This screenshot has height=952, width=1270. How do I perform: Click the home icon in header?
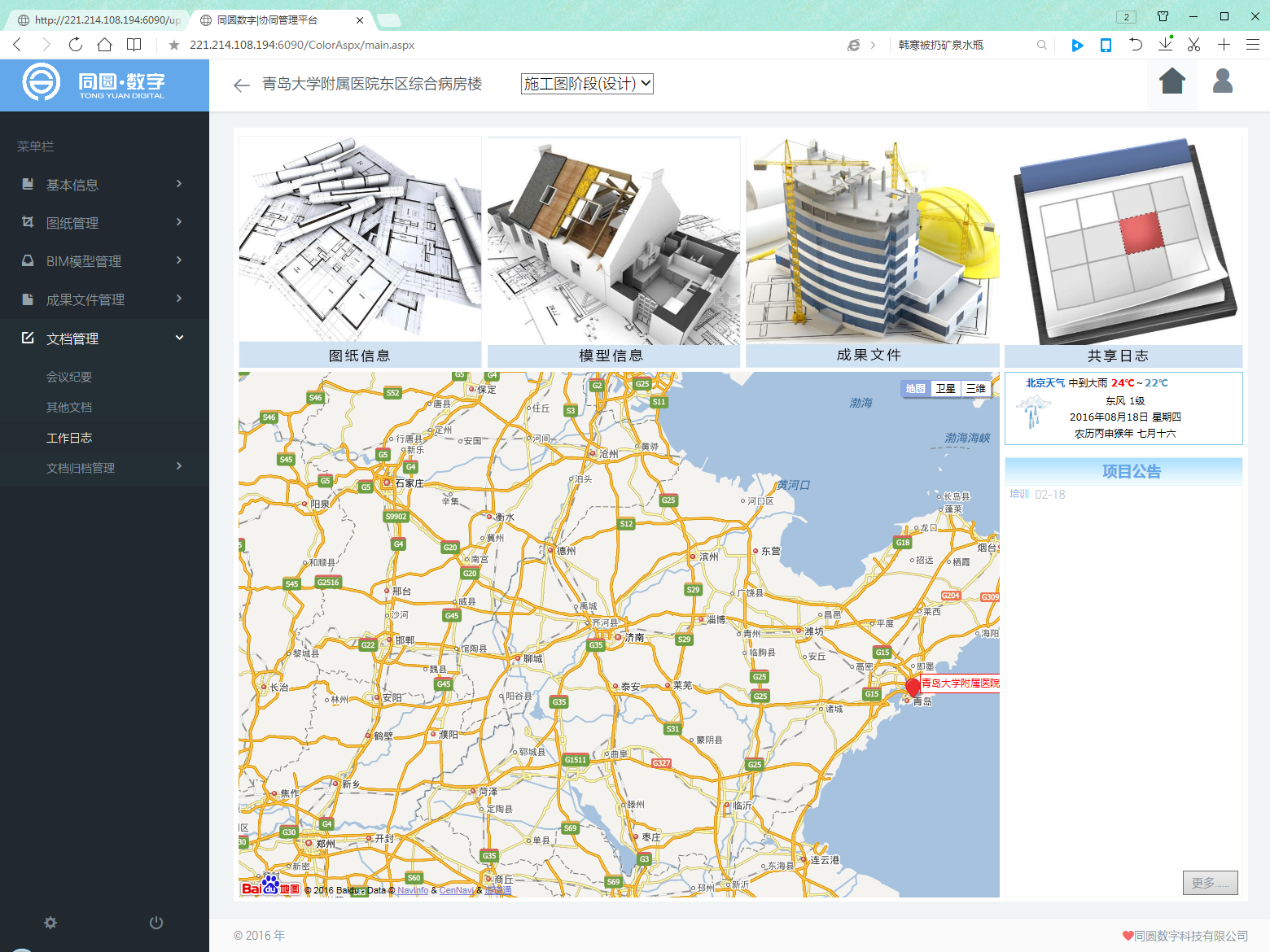coord(1171,81)
